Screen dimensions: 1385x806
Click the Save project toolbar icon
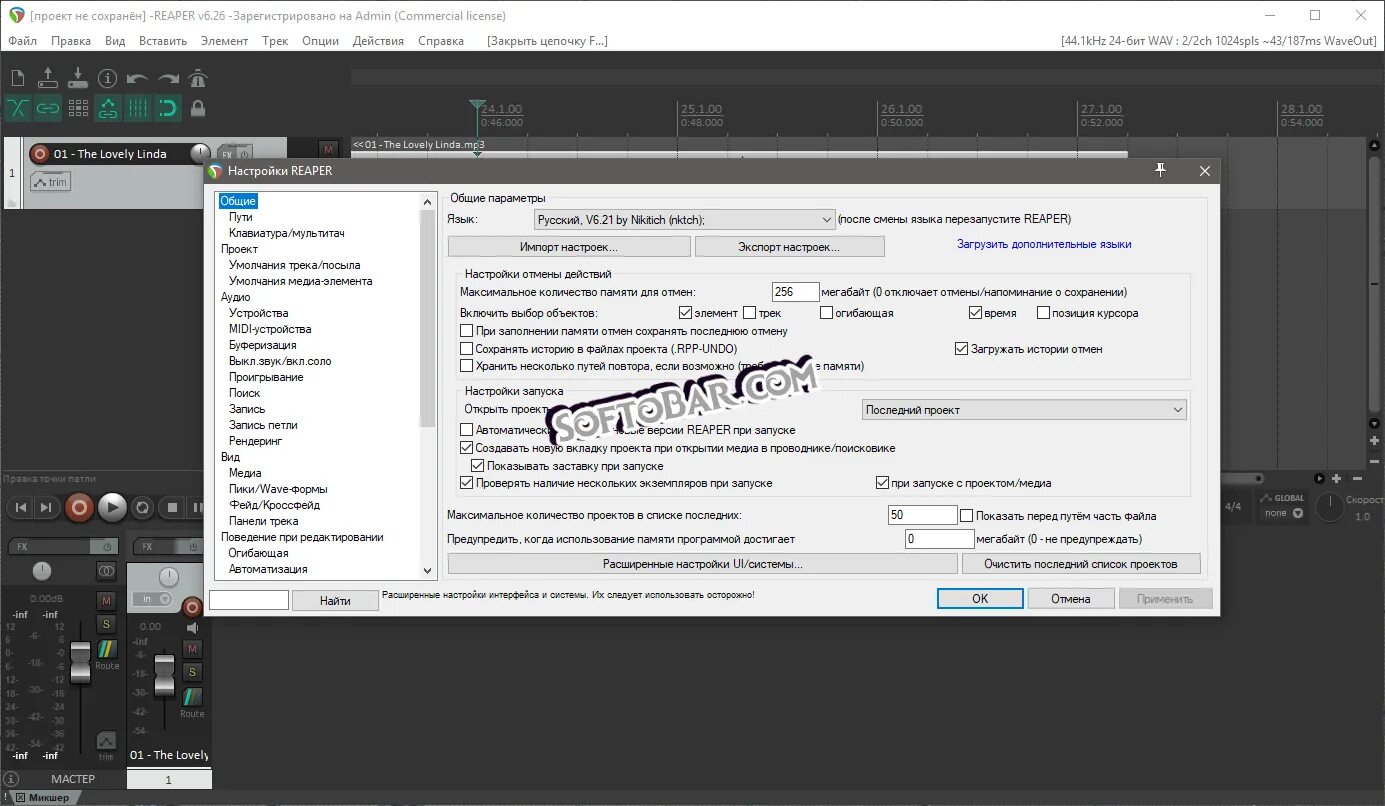coord(78,78)
